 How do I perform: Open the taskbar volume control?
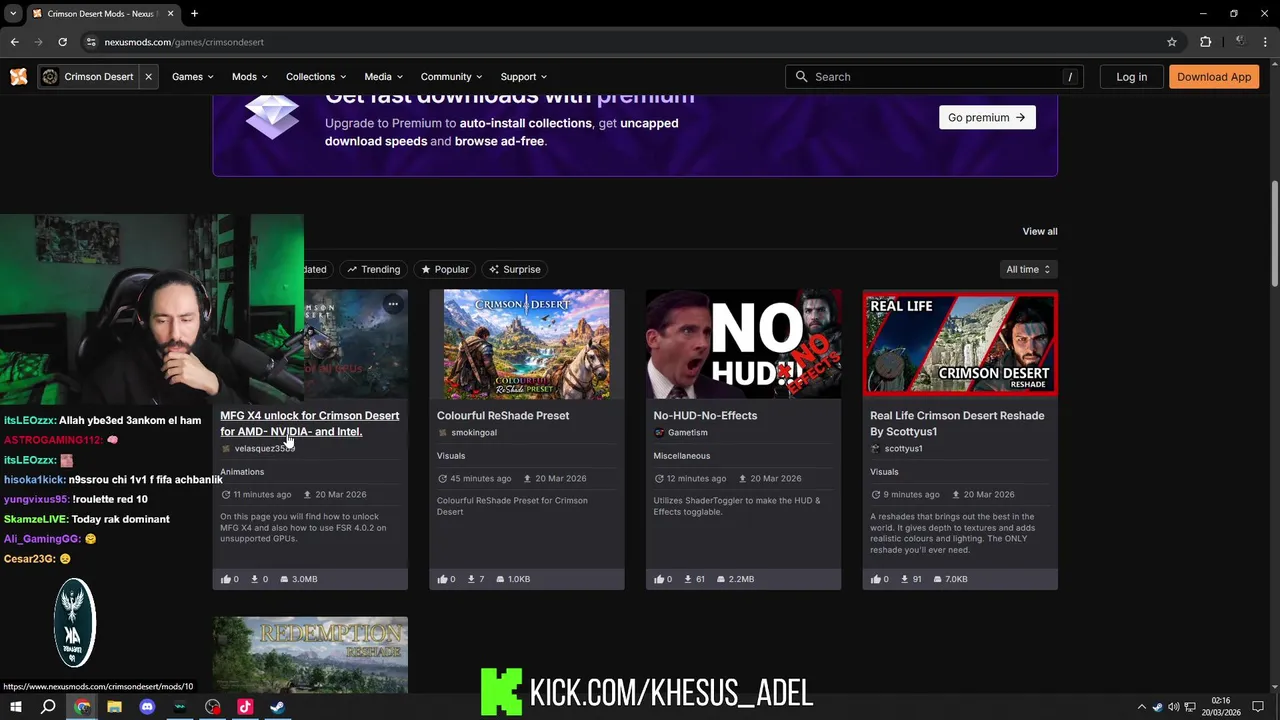pos(1173,707)
